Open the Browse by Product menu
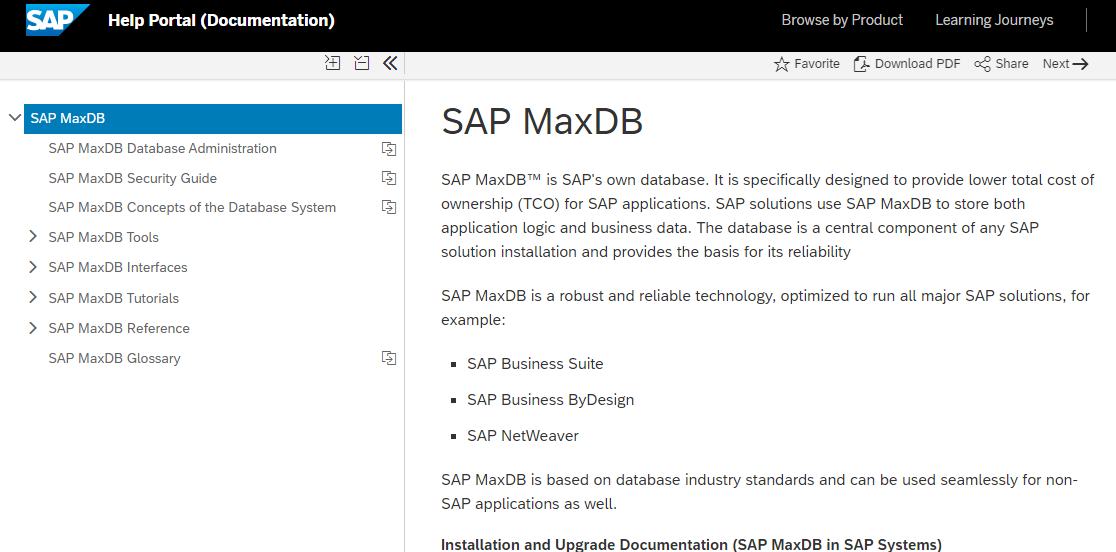 pos(842,20)
